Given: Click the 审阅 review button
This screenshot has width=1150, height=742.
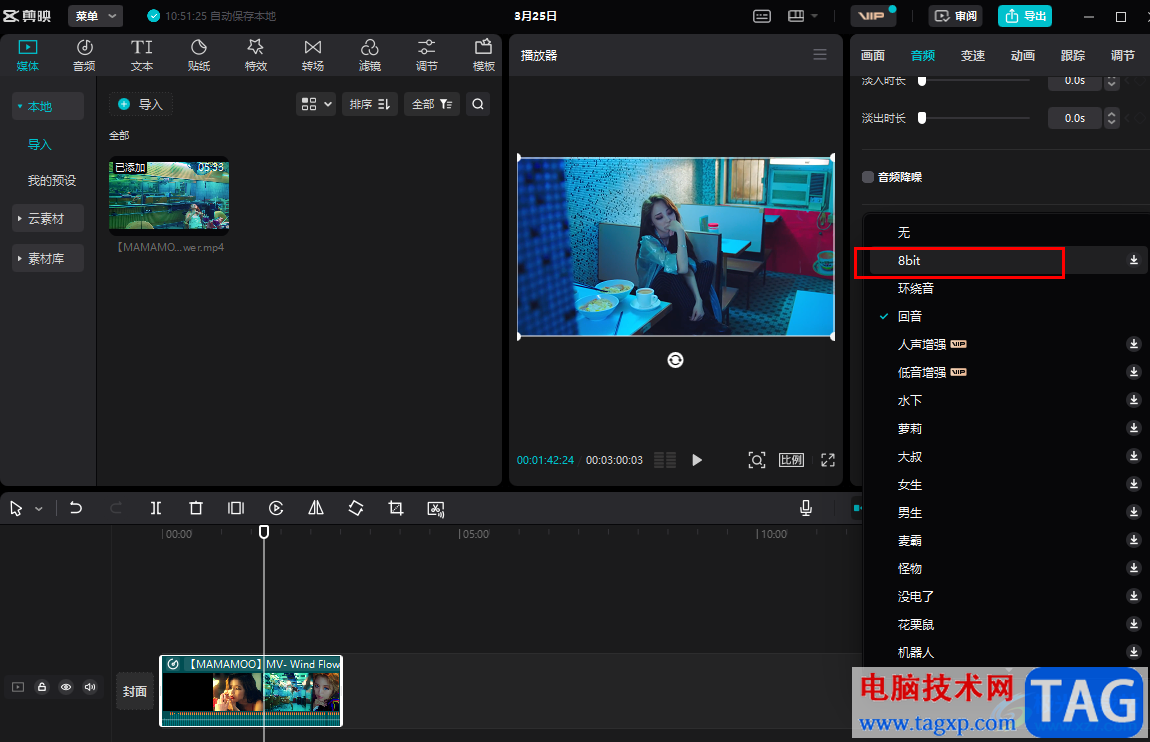Looking at the screenshot, I should tap(956, 16).
